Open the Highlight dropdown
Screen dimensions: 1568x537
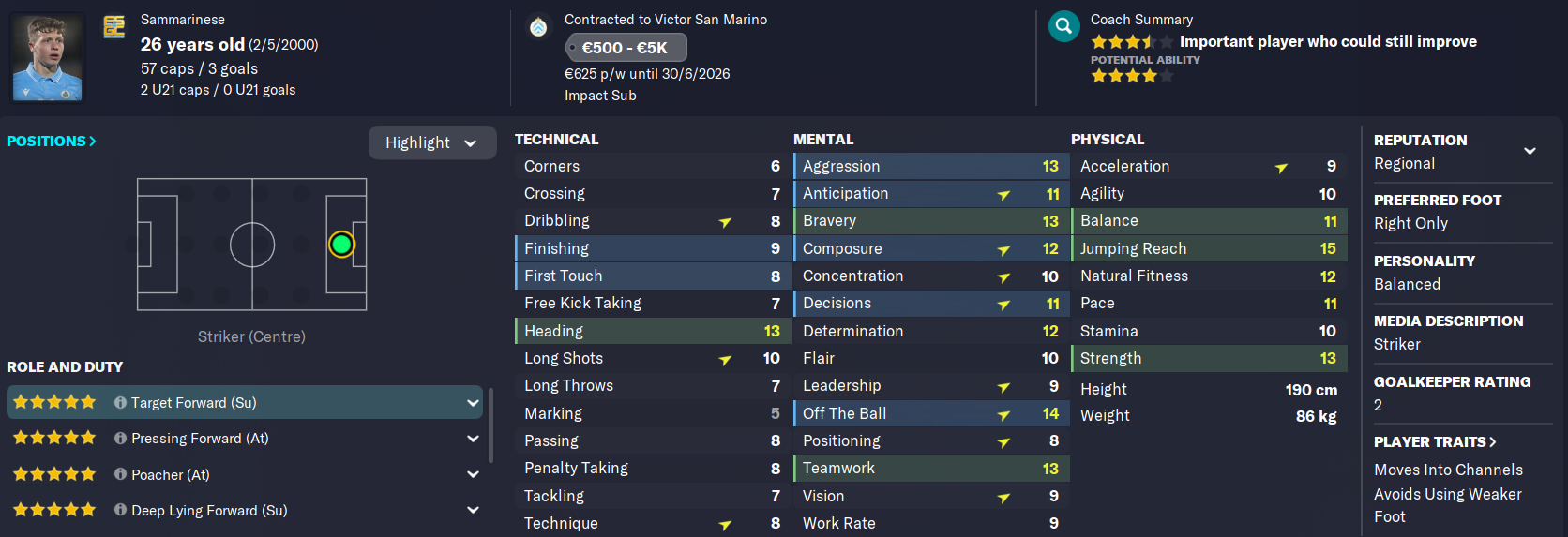pyautogui.click(x=431, y=142)
